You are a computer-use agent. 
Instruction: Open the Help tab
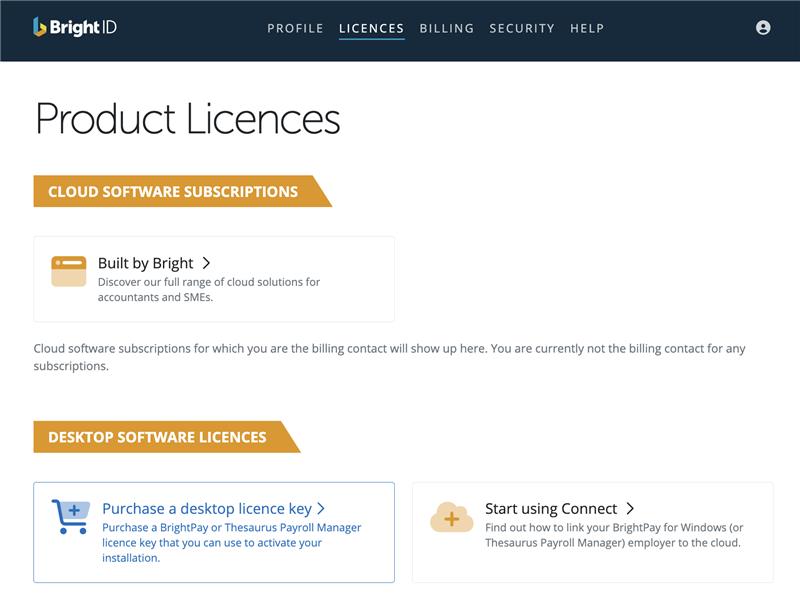[x=587, y=29]
